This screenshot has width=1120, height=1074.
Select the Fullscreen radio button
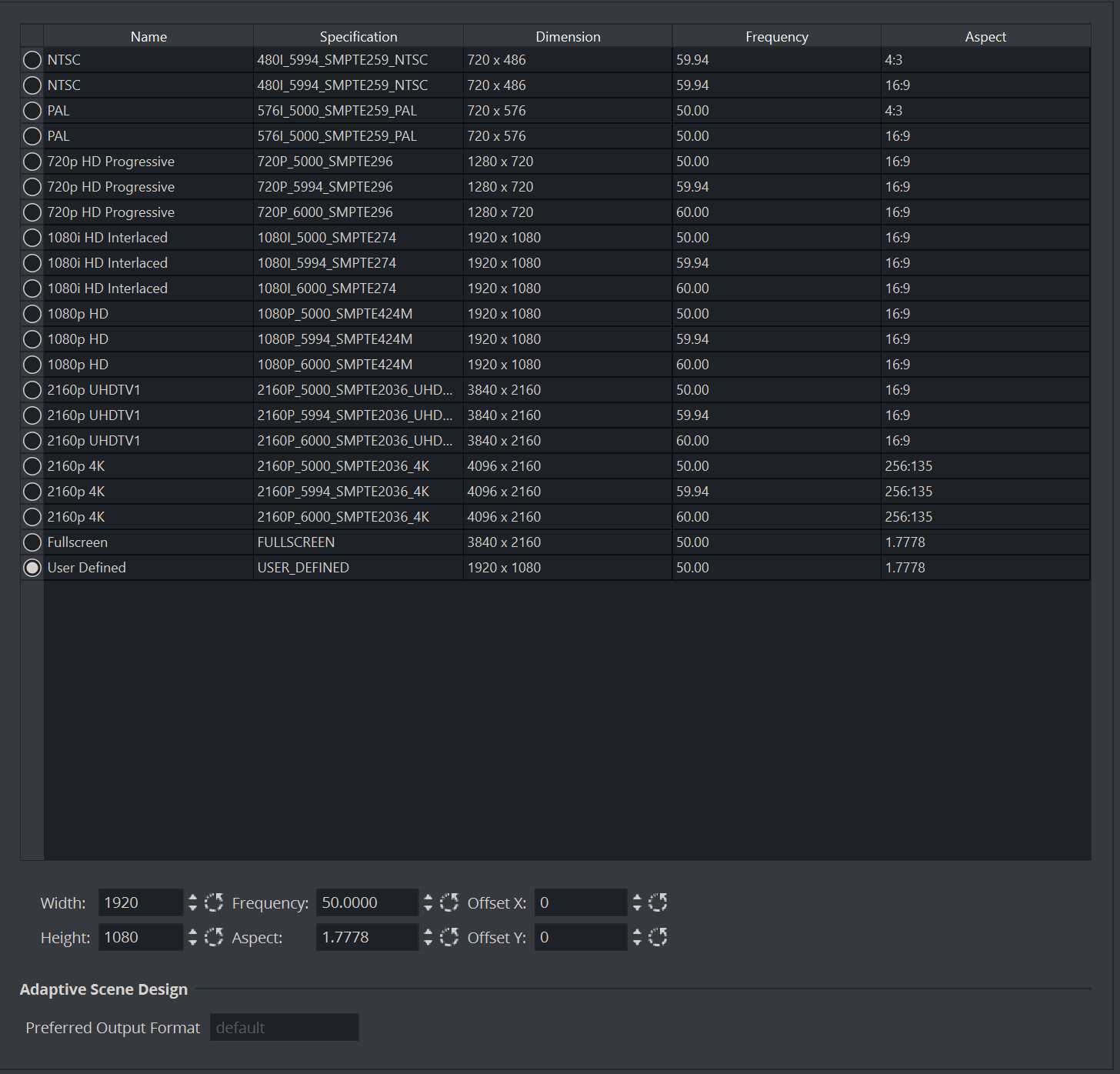click(32, 542)
